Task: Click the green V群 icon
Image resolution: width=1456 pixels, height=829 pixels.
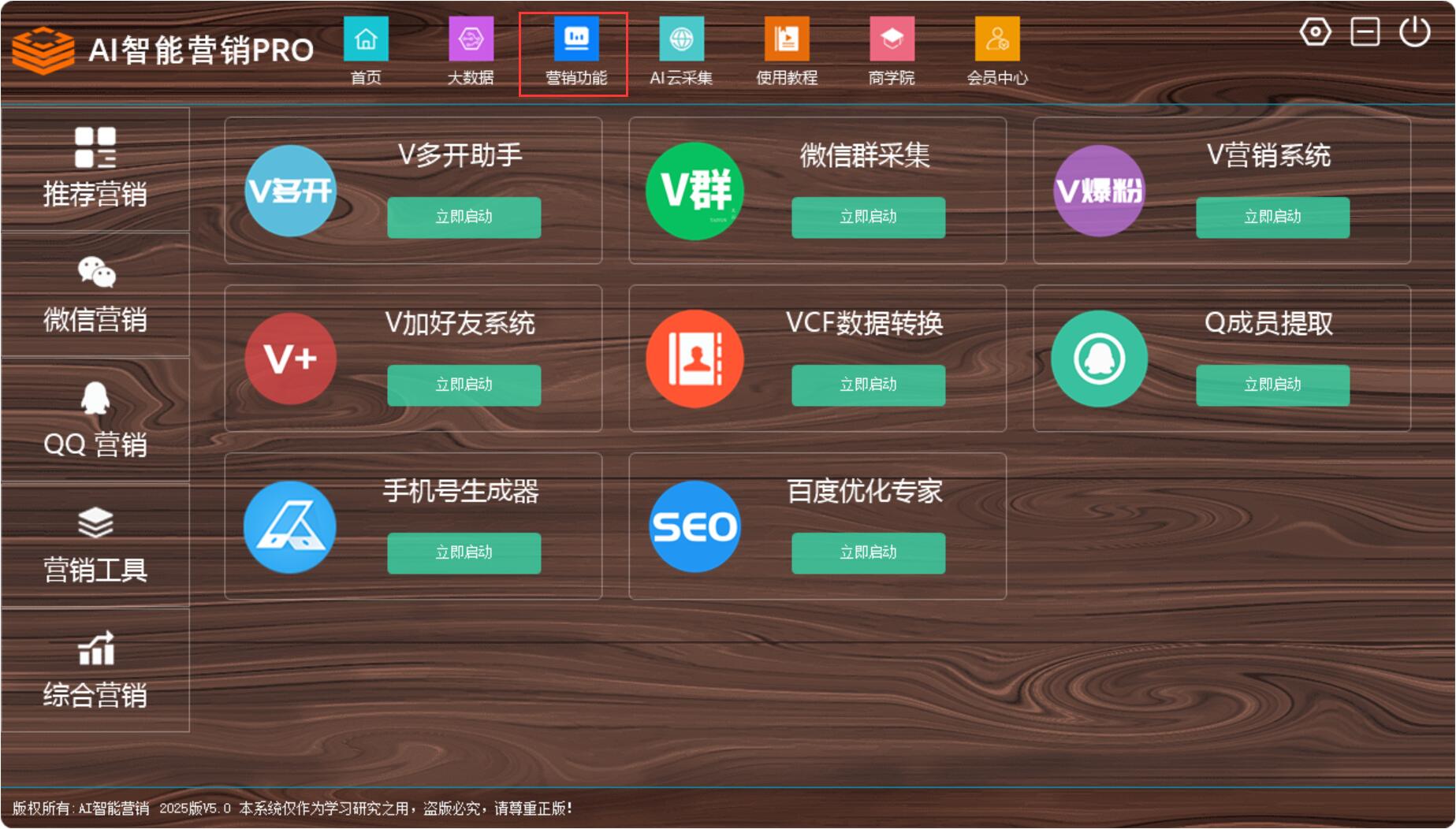Action: click(x=694, y=191)
